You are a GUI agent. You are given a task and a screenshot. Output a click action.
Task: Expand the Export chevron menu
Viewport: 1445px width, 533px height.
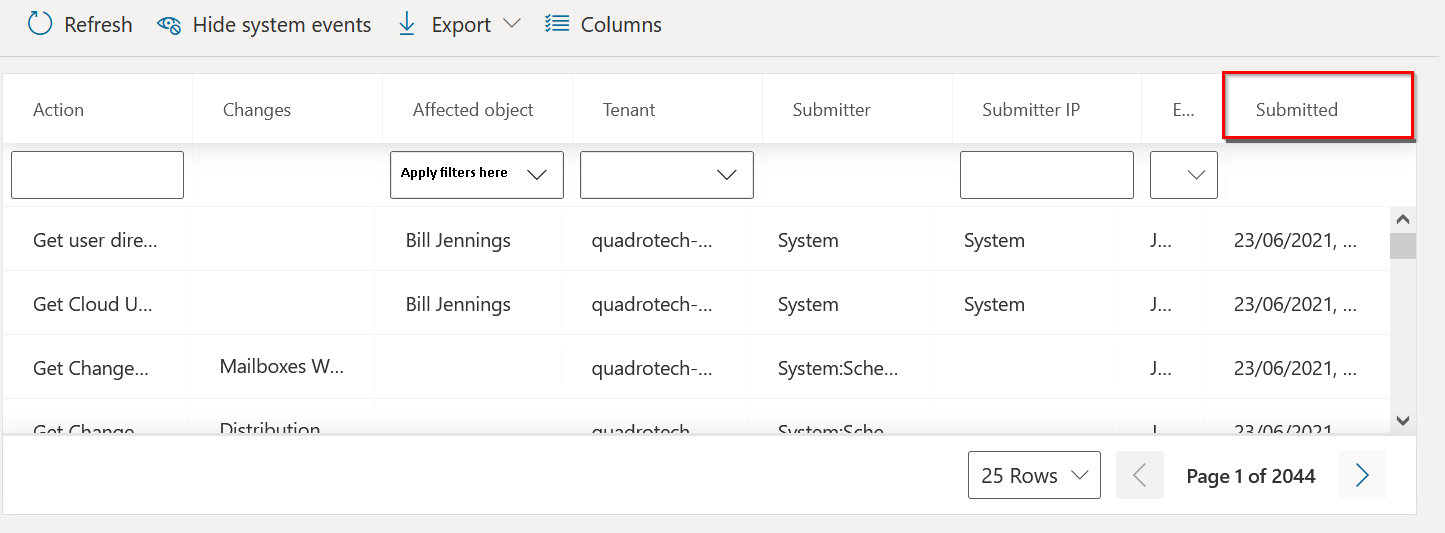[511, 24]
